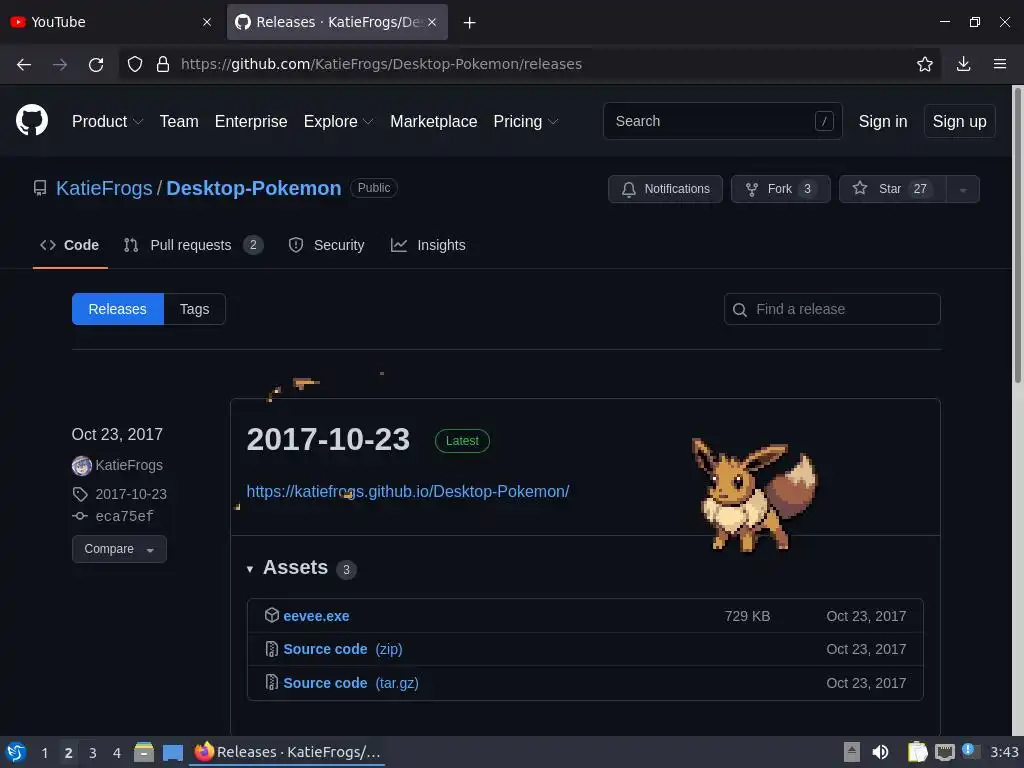The height and width of the screenshot is (768, 1024).
Task: Close the YouTube tab
Action: tap(207, 22)
